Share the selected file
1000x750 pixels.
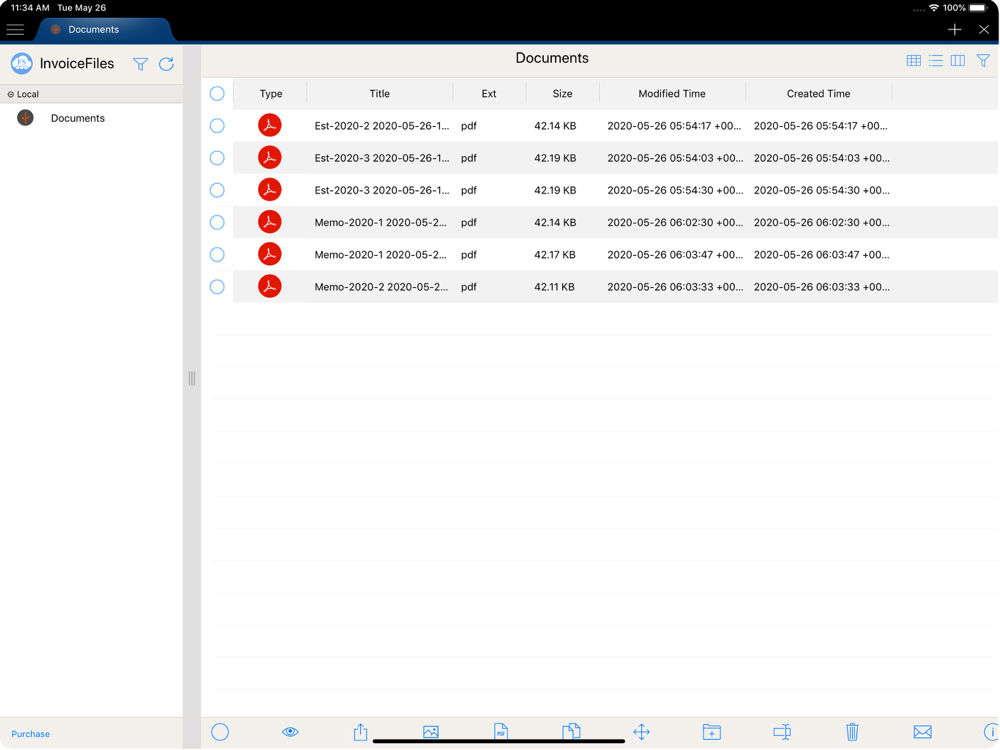pyautogui.click(x=360, y=732)
